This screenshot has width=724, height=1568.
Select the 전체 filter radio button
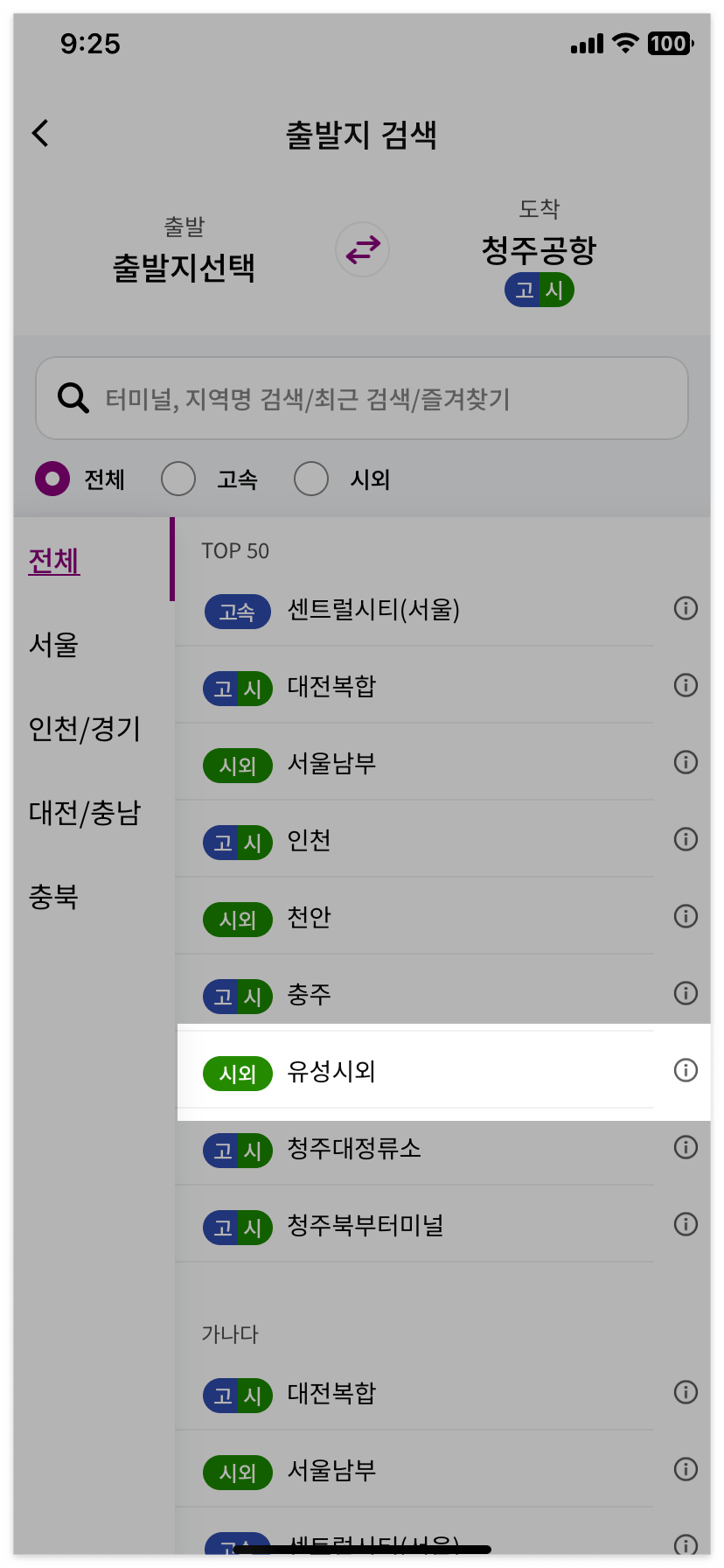point(52,479)
